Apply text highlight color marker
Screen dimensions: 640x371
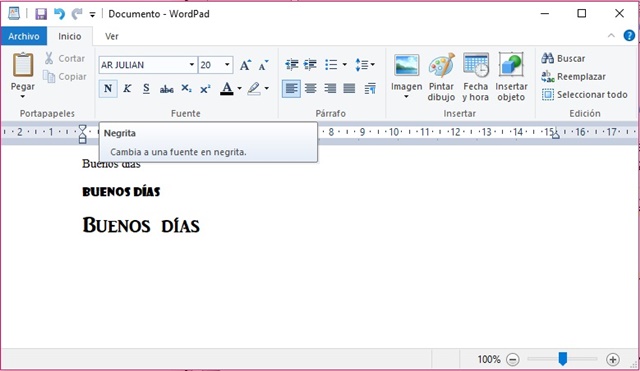(254, 89)
